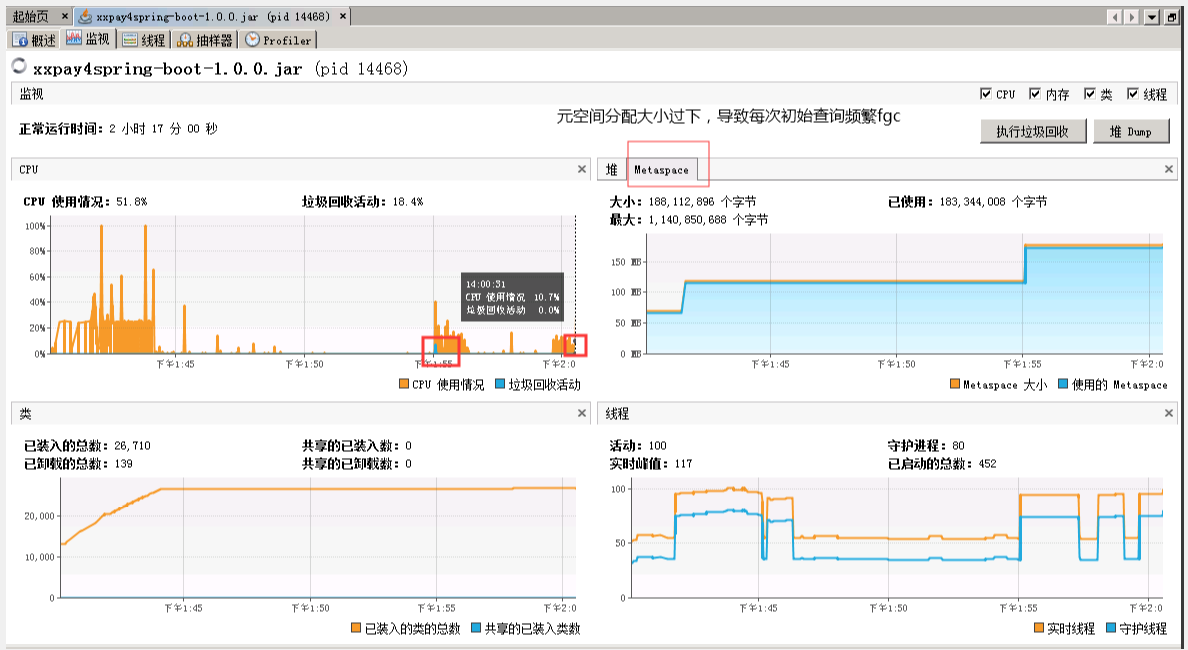This screenshot has height=650, width=1188.
Task: Switch to the 线程 threads tab
Action: pos(143,40)
